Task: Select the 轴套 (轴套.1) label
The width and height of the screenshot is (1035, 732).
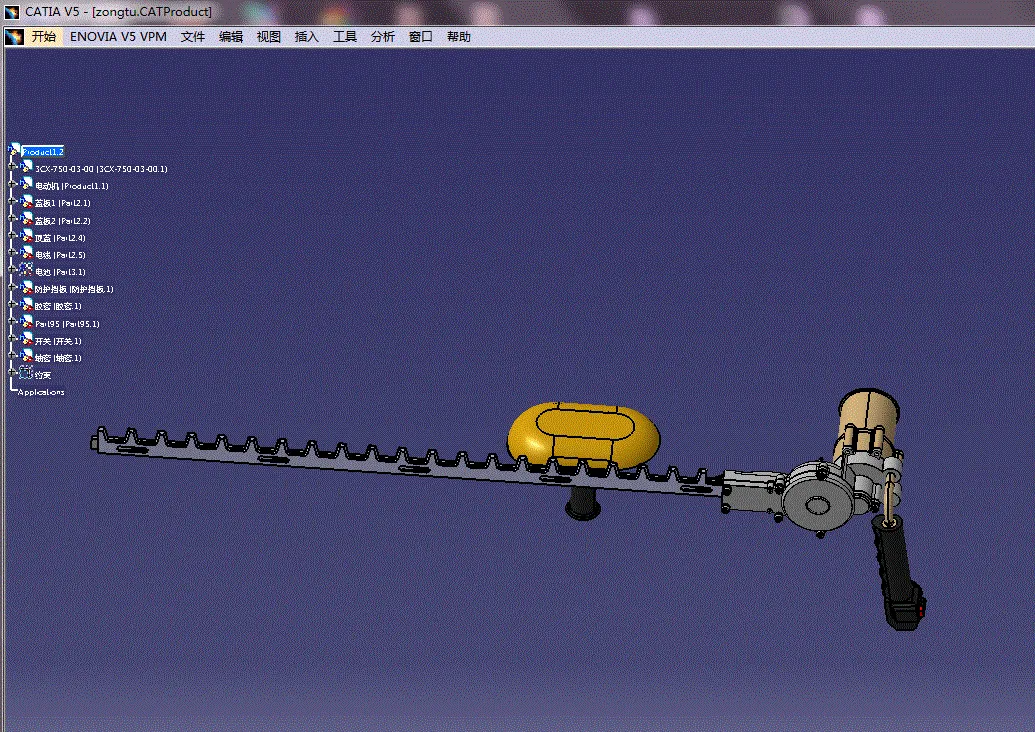Action: (x=58, y=358)
